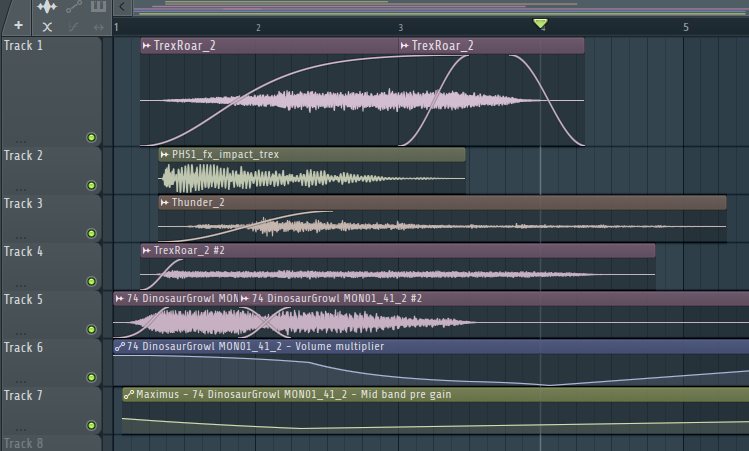Mute Track 4 with its green LED

coord(91,281)
